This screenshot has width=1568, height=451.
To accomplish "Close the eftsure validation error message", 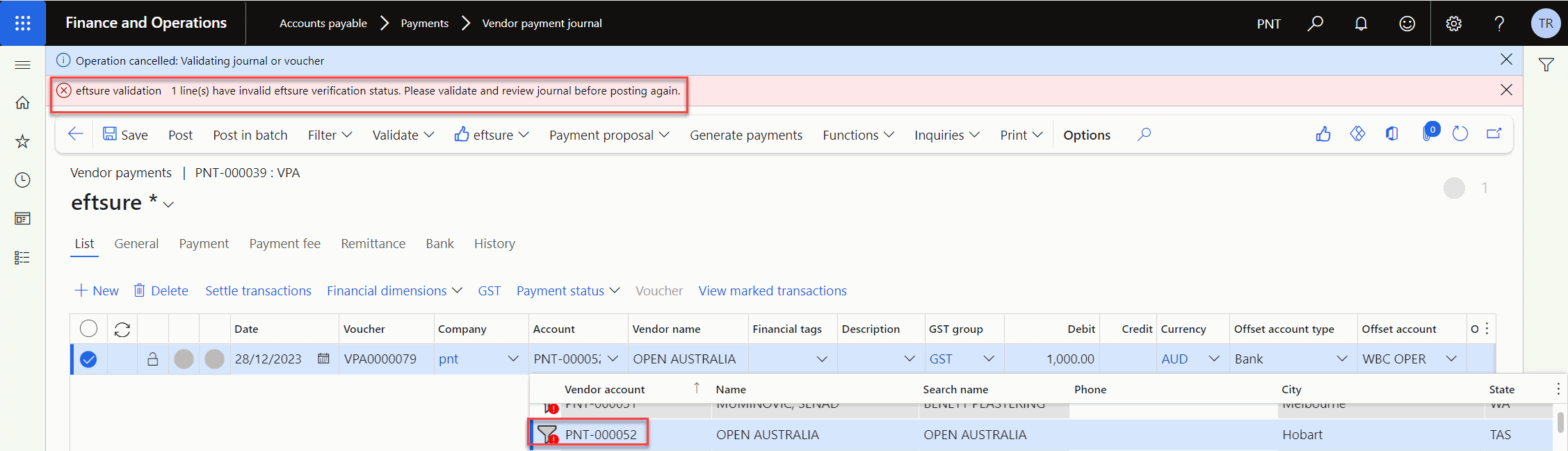I will pyautogui.click(x=1506, y=90).
